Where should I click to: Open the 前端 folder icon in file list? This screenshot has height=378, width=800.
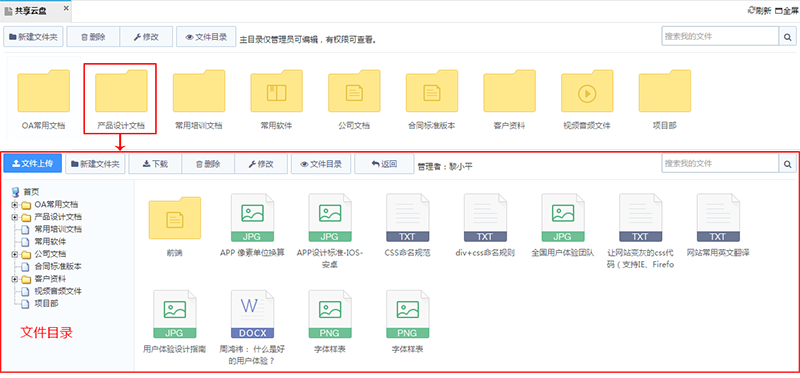point(174,217)
